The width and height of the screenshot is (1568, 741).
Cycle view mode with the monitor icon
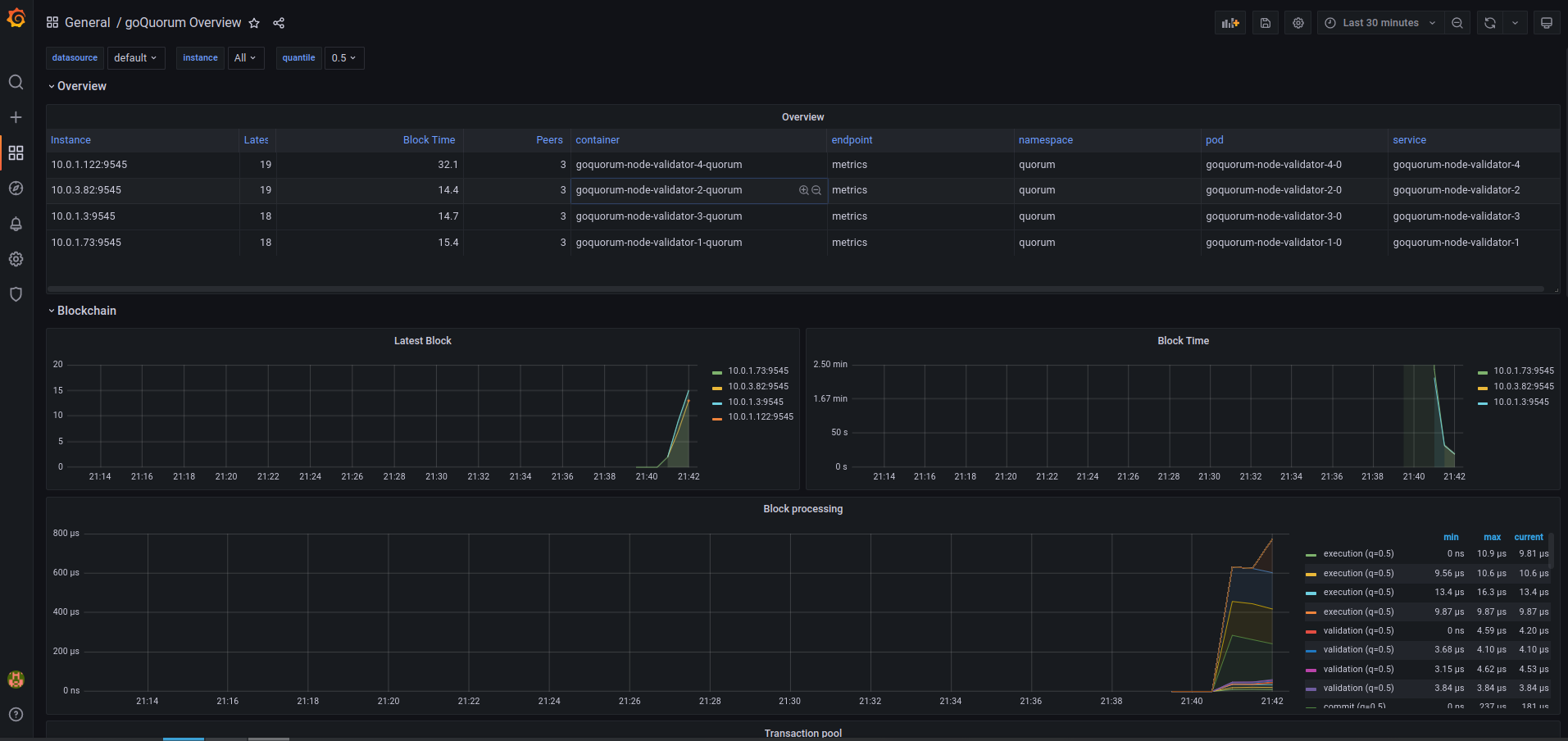[1546, 23]
